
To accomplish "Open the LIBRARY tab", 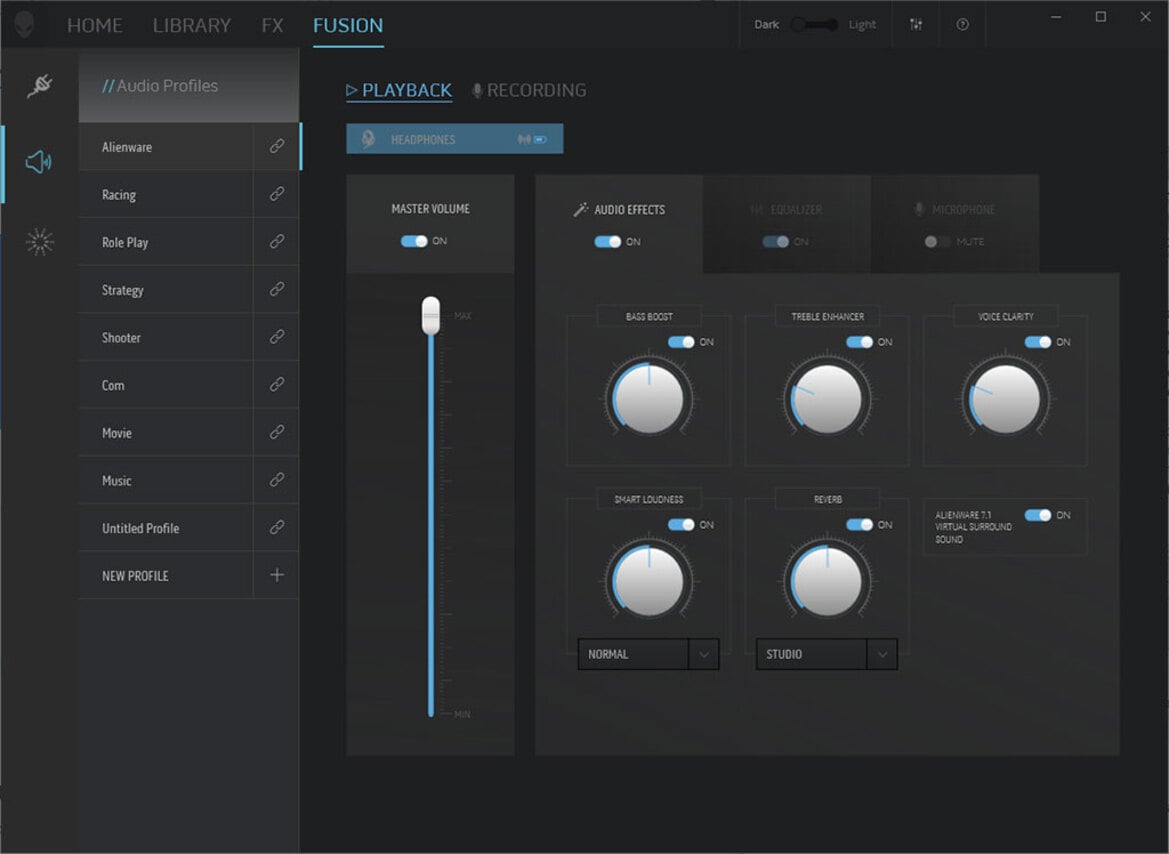I will [x=192, y=25].
